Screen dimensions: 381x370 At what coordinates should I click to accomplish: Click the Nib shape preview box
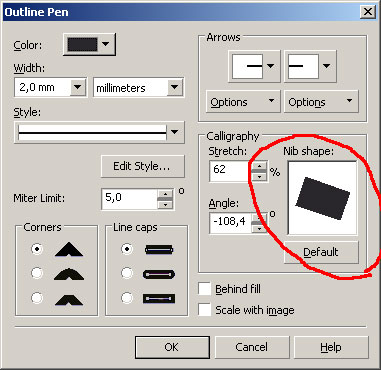pos(322,198)
